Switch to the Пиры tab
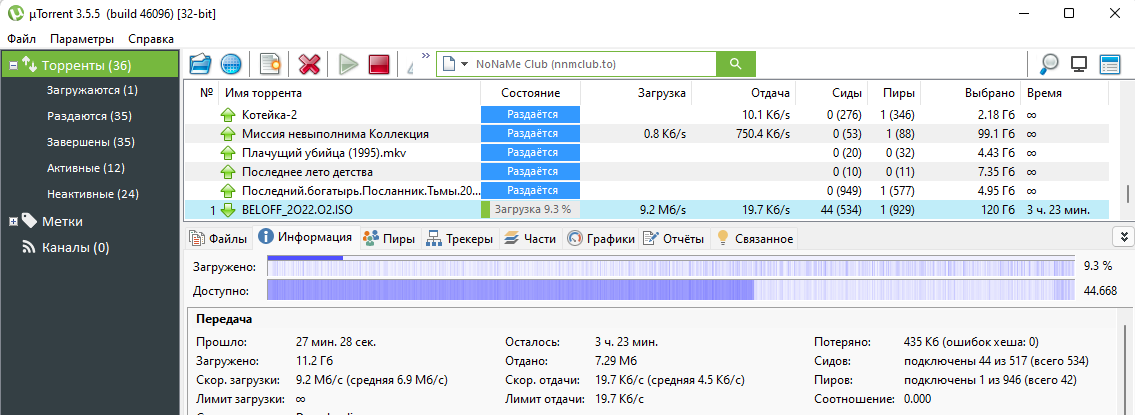This screenshot has width=1135, height=415. point(389,238)
